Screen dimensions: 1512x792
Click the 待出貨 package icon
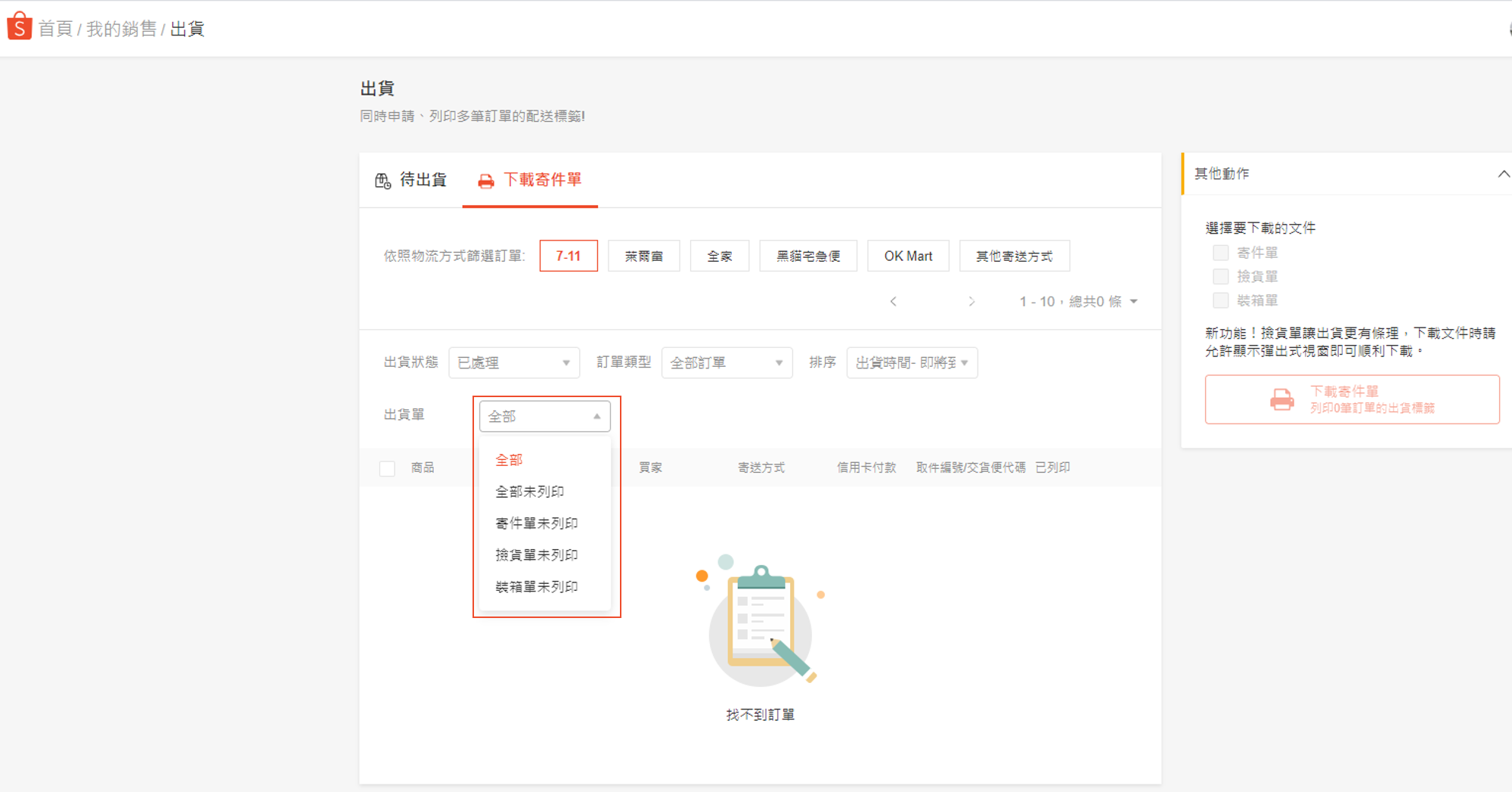(x=383, y=181)
